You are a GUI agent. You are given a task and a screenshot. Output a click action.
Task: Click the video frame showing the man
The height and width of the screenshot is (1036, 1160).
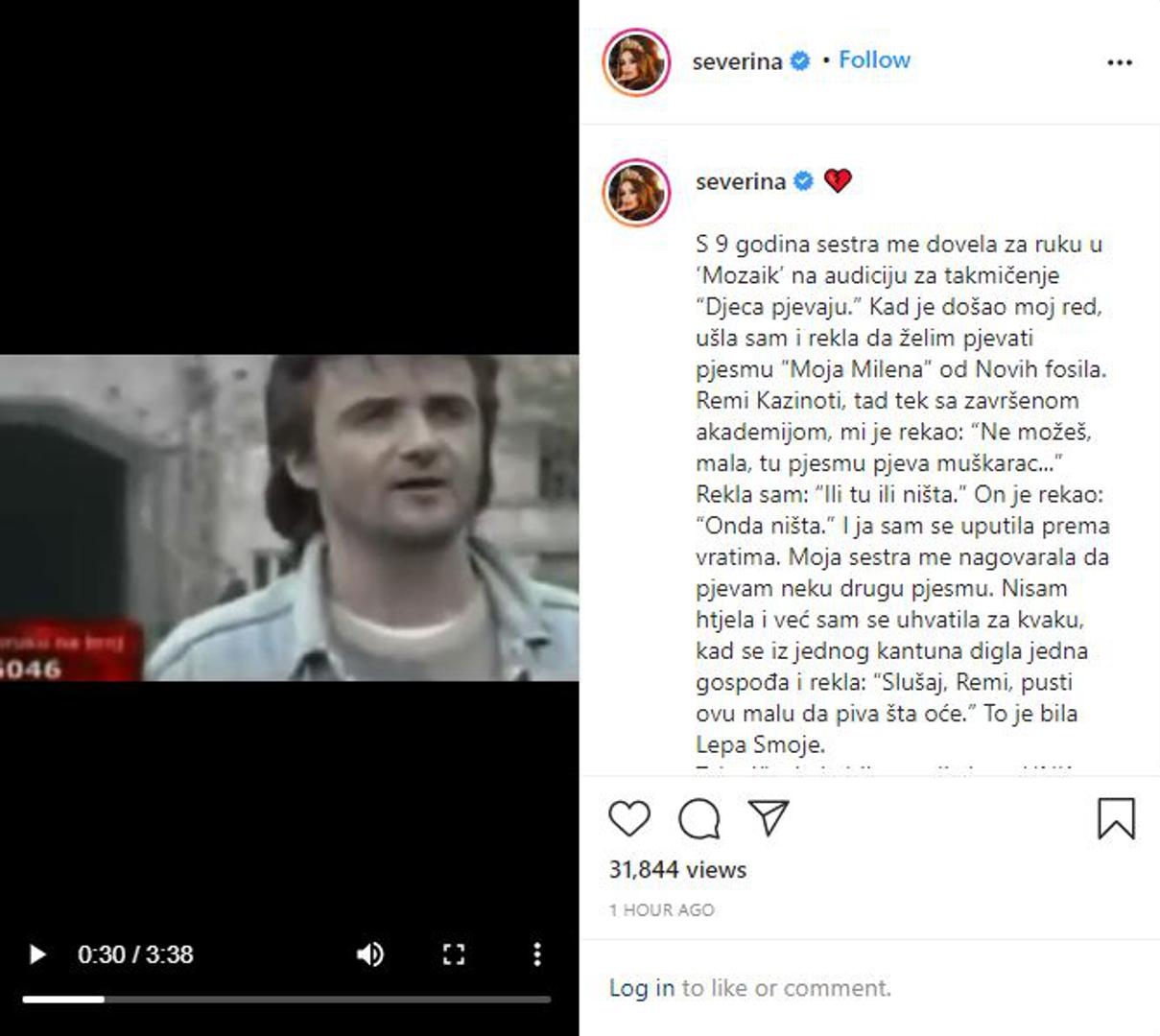[x=289, y=518]
